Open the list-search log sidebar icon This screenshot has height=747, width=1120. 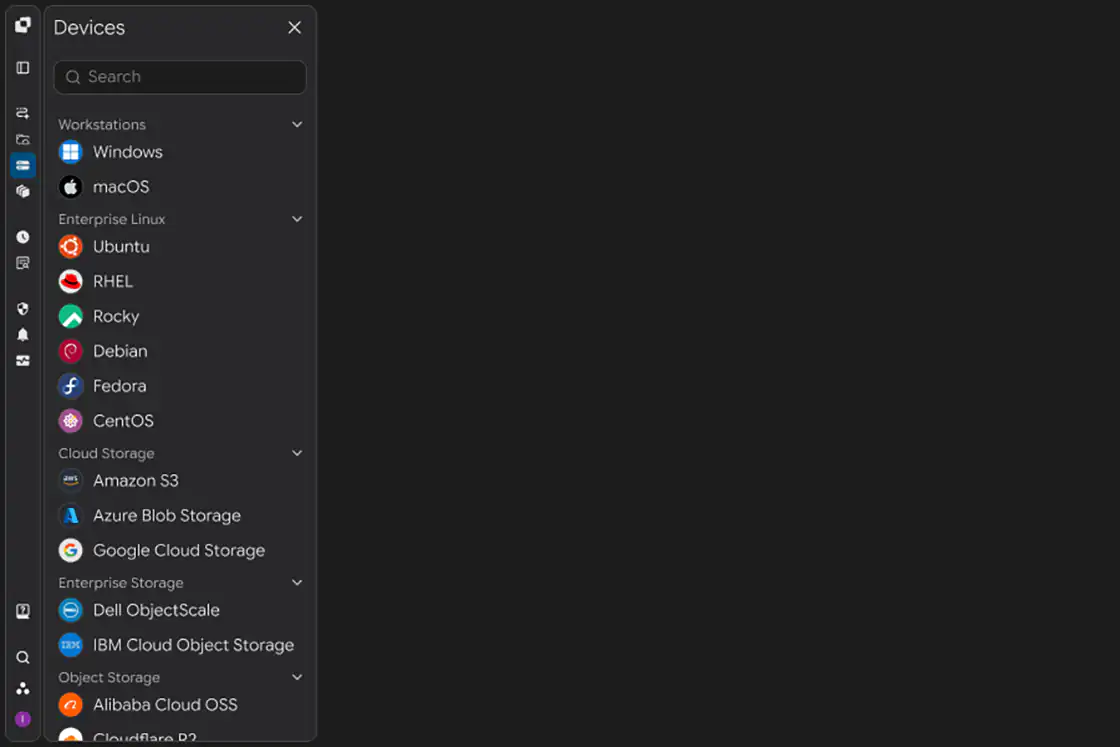[23, 264]
